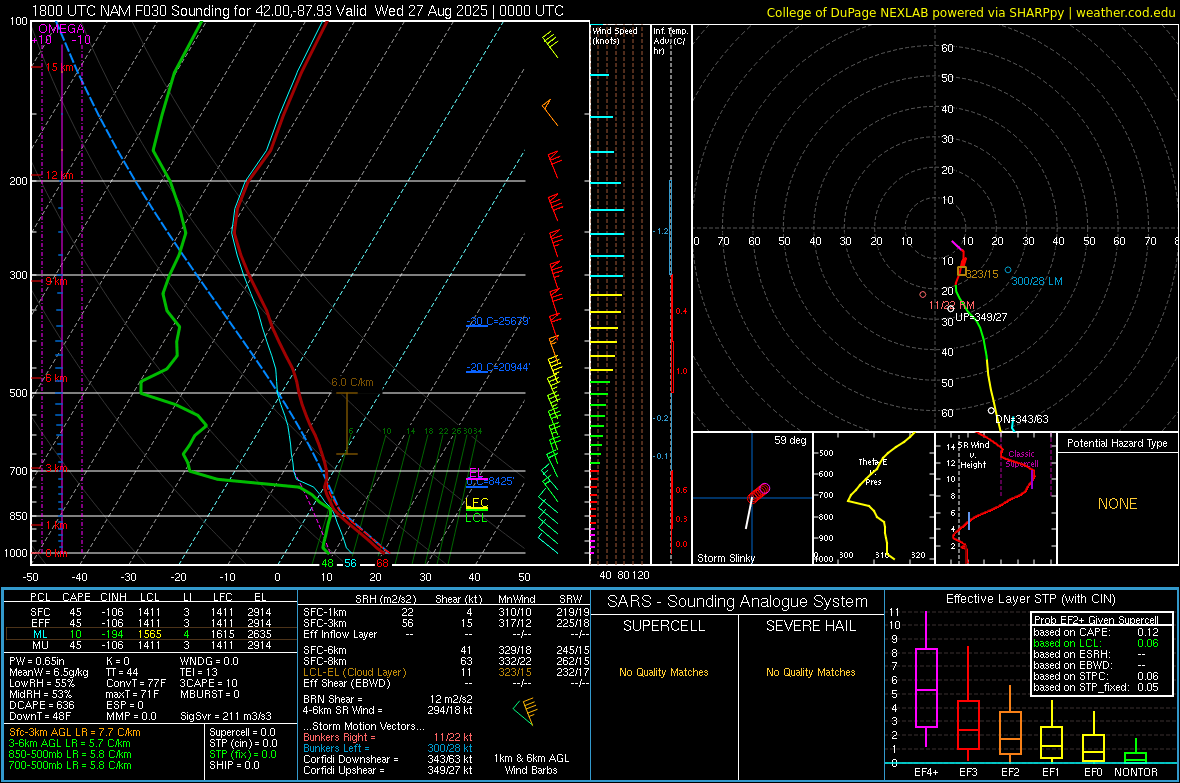This screenshot has width=1180, height=783.
Task: Click the SUPERCELL column heading
Action: point(664,626)
